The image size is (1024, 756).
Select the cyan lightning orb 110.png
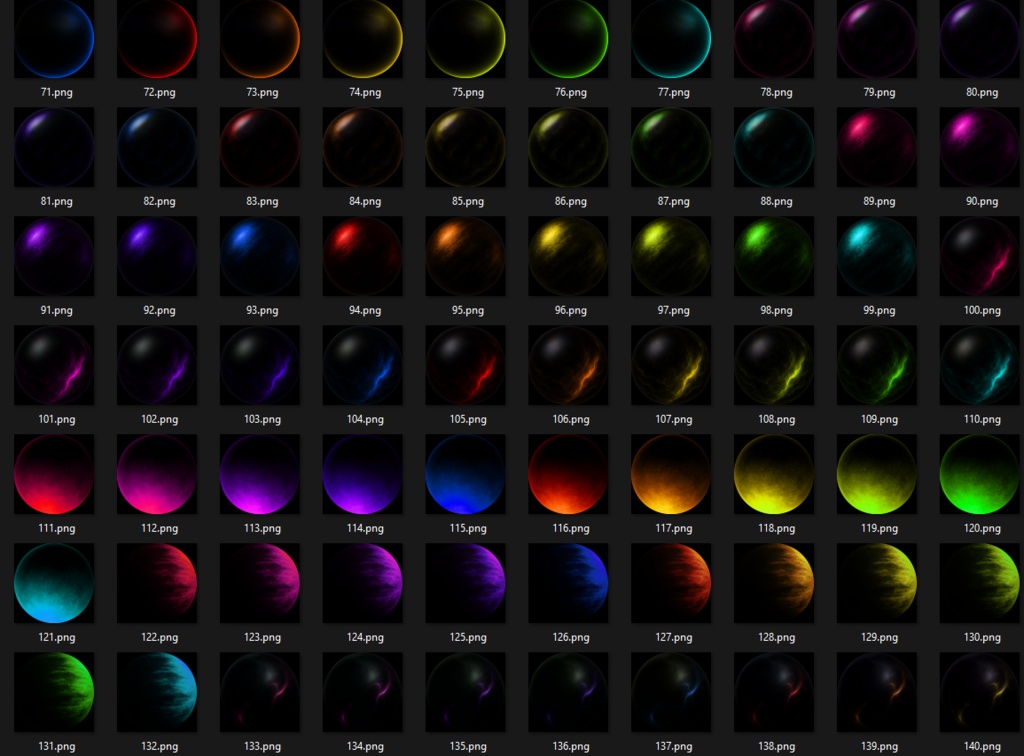click(x=980, y=365)
